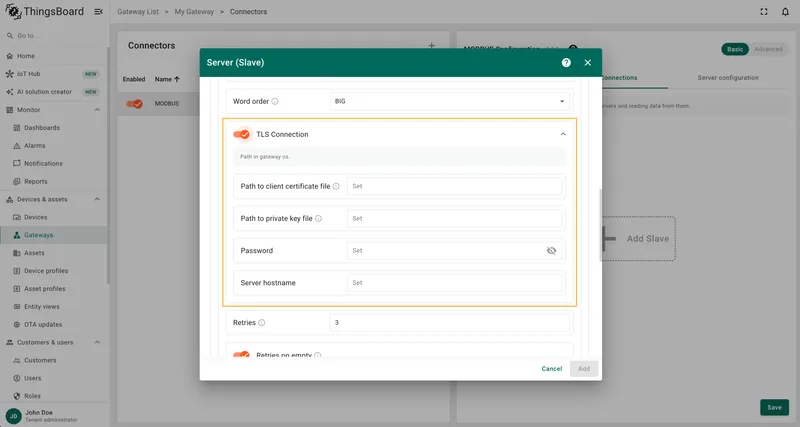This screenshot has width=800, height=427.
Task: Collapse the sidebar menu toggle icon
Action: (x=98, y=12)
